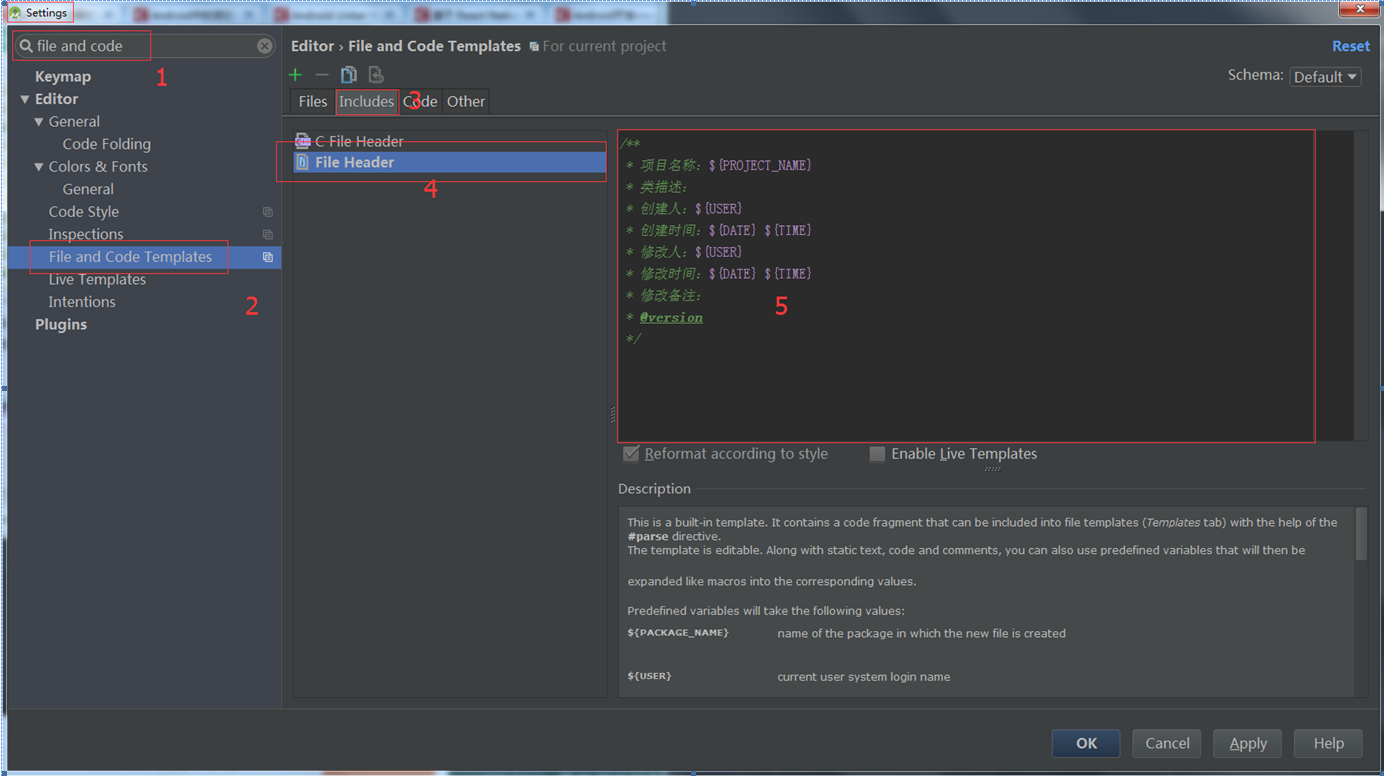Enable Live Templates checkbox
Screen dimensions: 1384x776
point(877,453)
